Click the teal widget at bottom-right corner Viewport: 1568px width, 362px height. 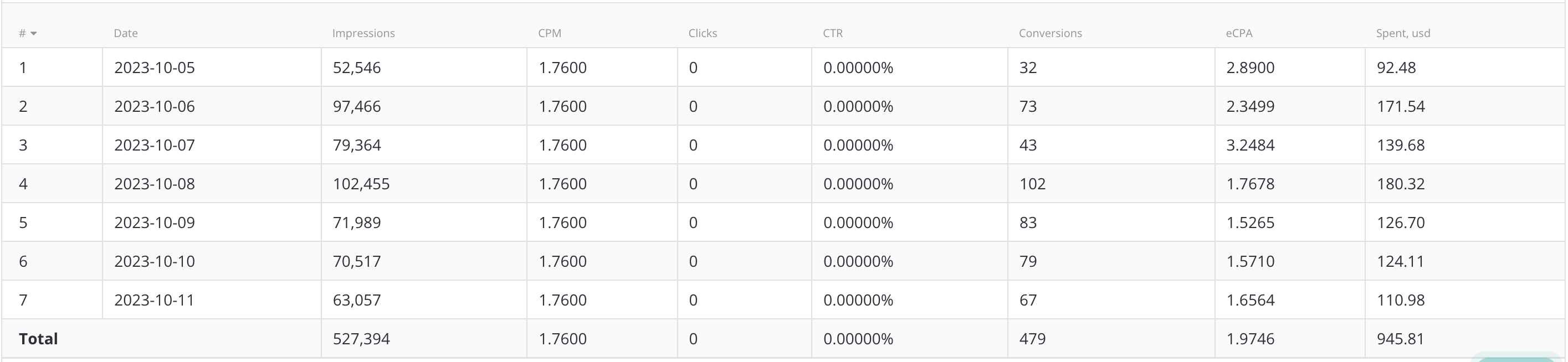tap(1517, 357)
